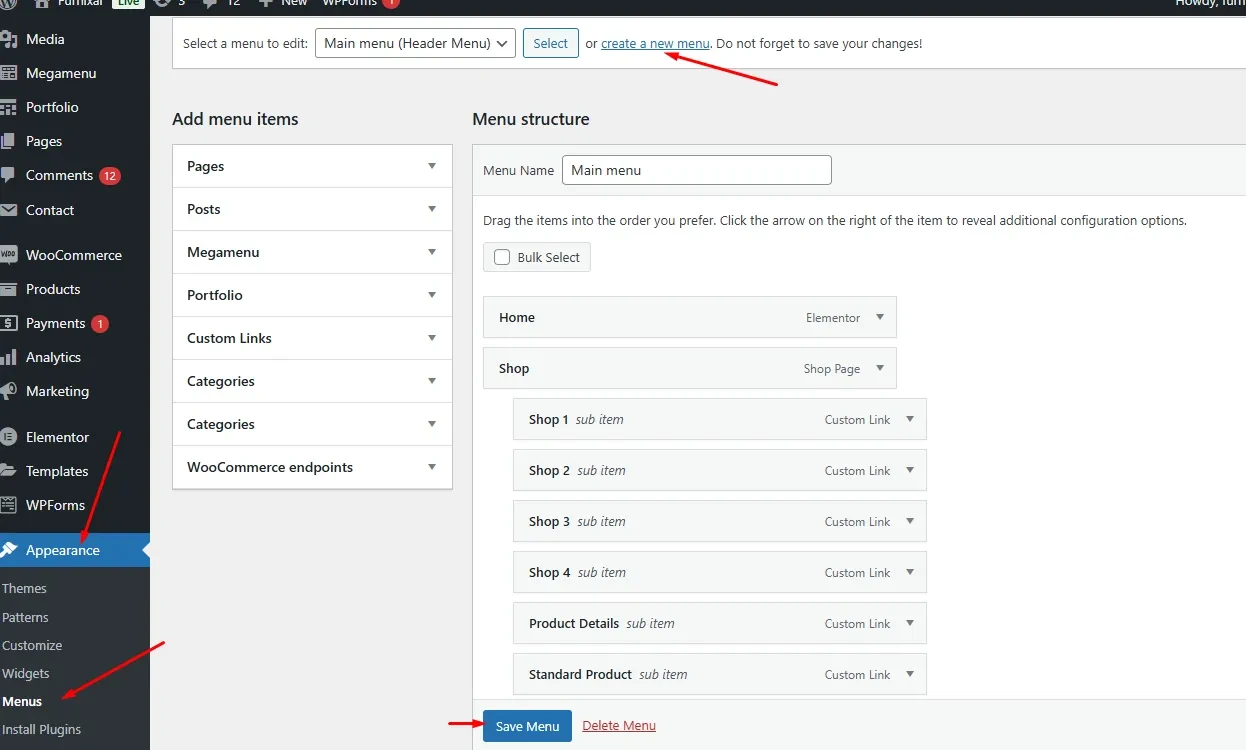The image size is (1246, 750).
Task: Open the Media section icon in sidebar
Action: 9,39
